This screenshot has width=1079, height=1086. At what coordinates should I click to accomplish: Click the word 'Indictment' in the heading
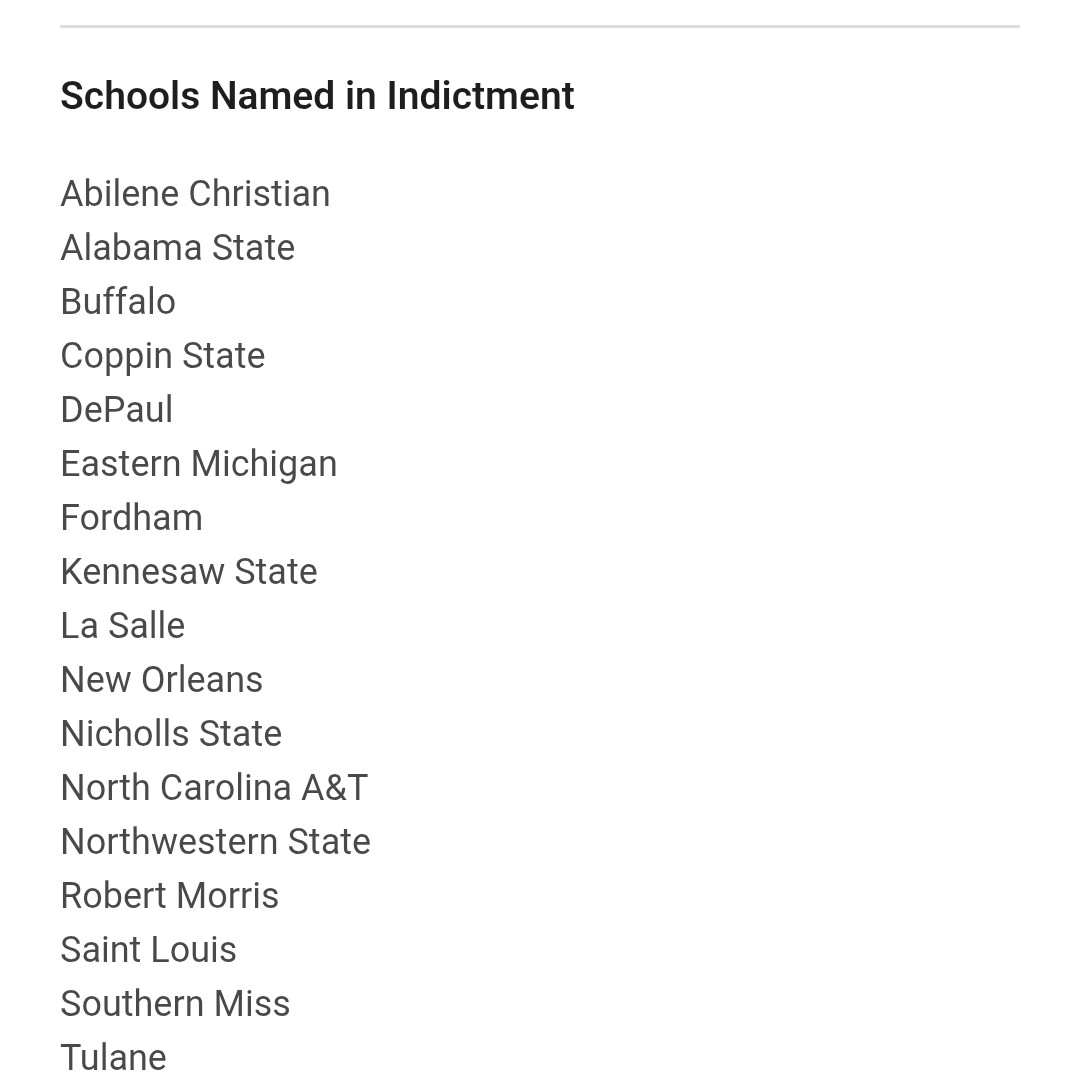pos(480,96)
